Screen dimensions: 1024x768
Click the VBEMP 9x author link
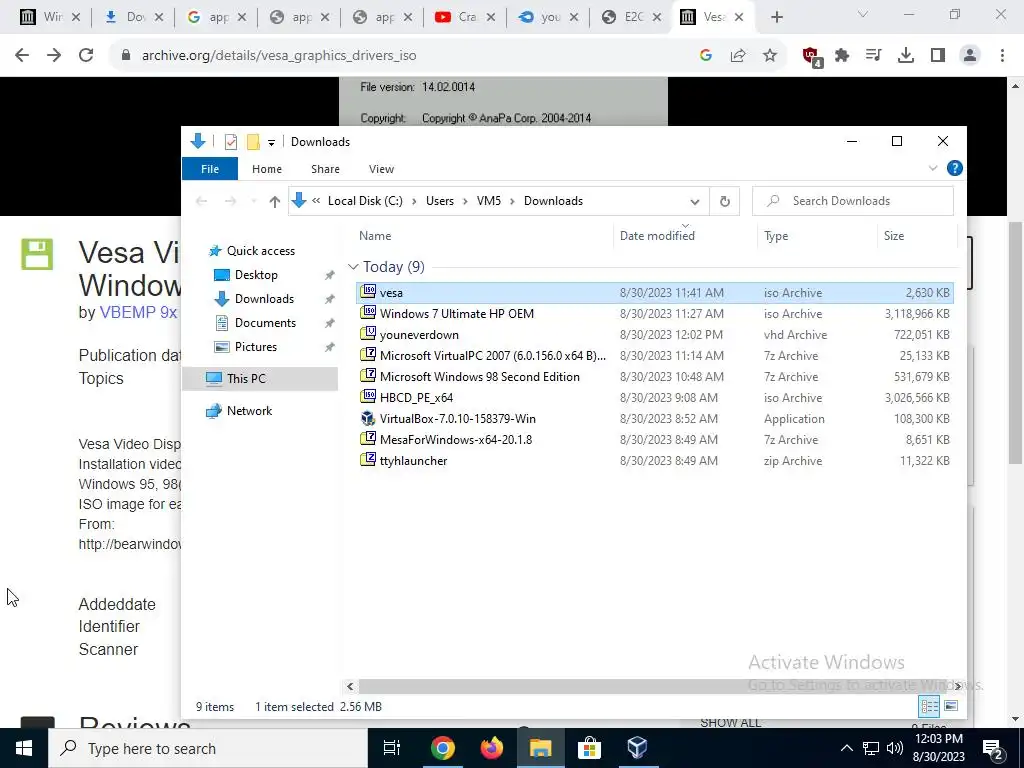(x=138, y=312)
